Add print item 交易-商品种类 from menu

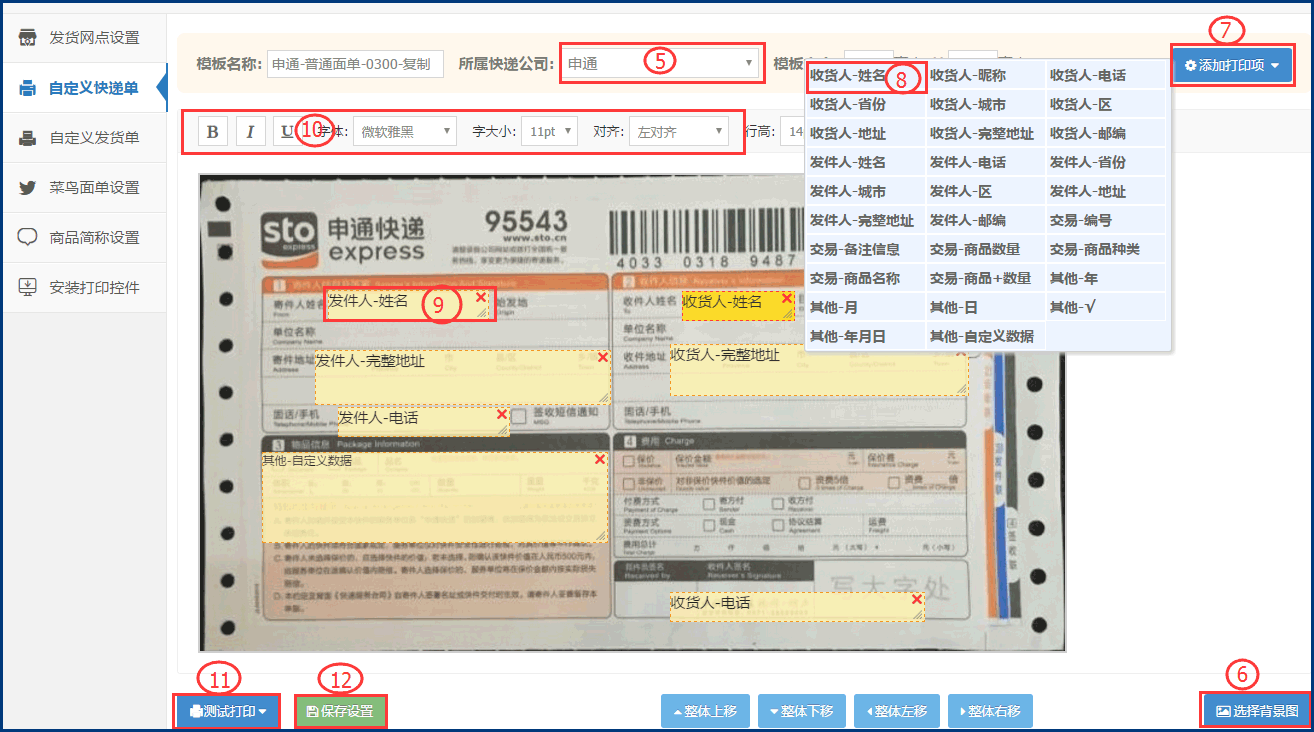click(1105, 249)
